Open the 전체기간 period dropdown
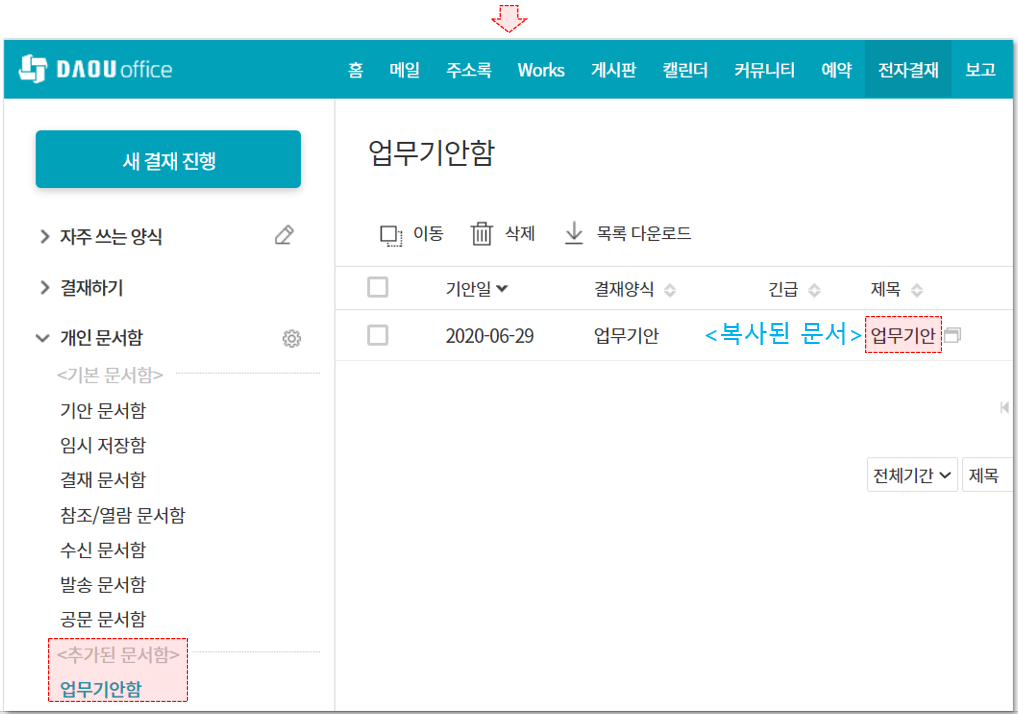Screen dimensions: 1018x714 (x=911, y=476)
